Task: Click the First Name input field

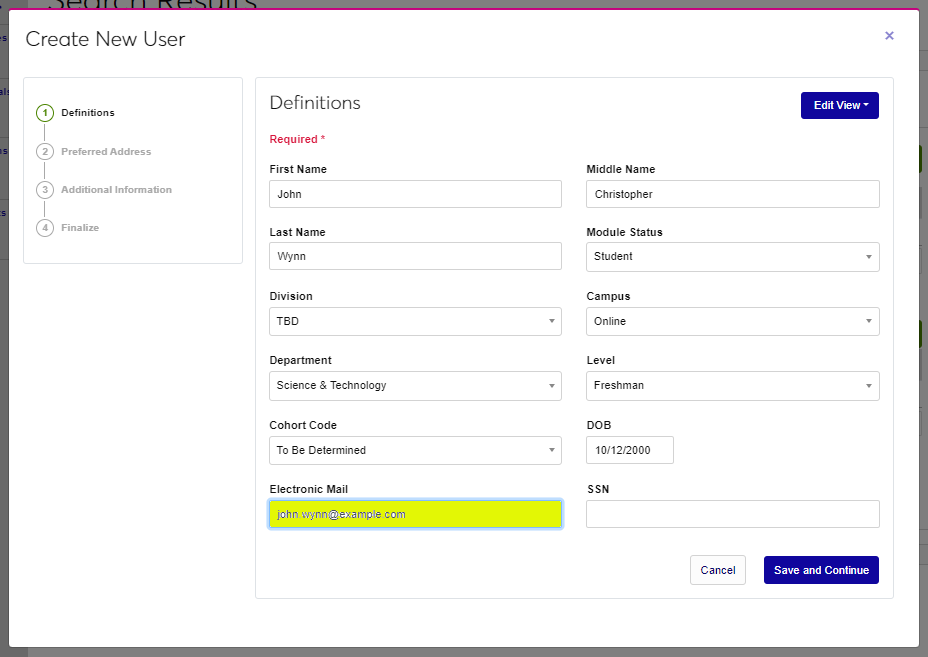Action: click(x=415, y=194)
